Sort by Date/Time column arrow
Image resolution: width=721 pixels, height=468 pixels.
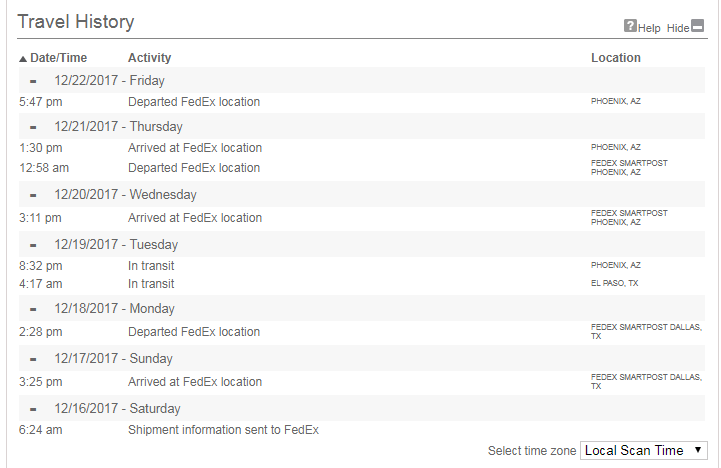[23, 59]
